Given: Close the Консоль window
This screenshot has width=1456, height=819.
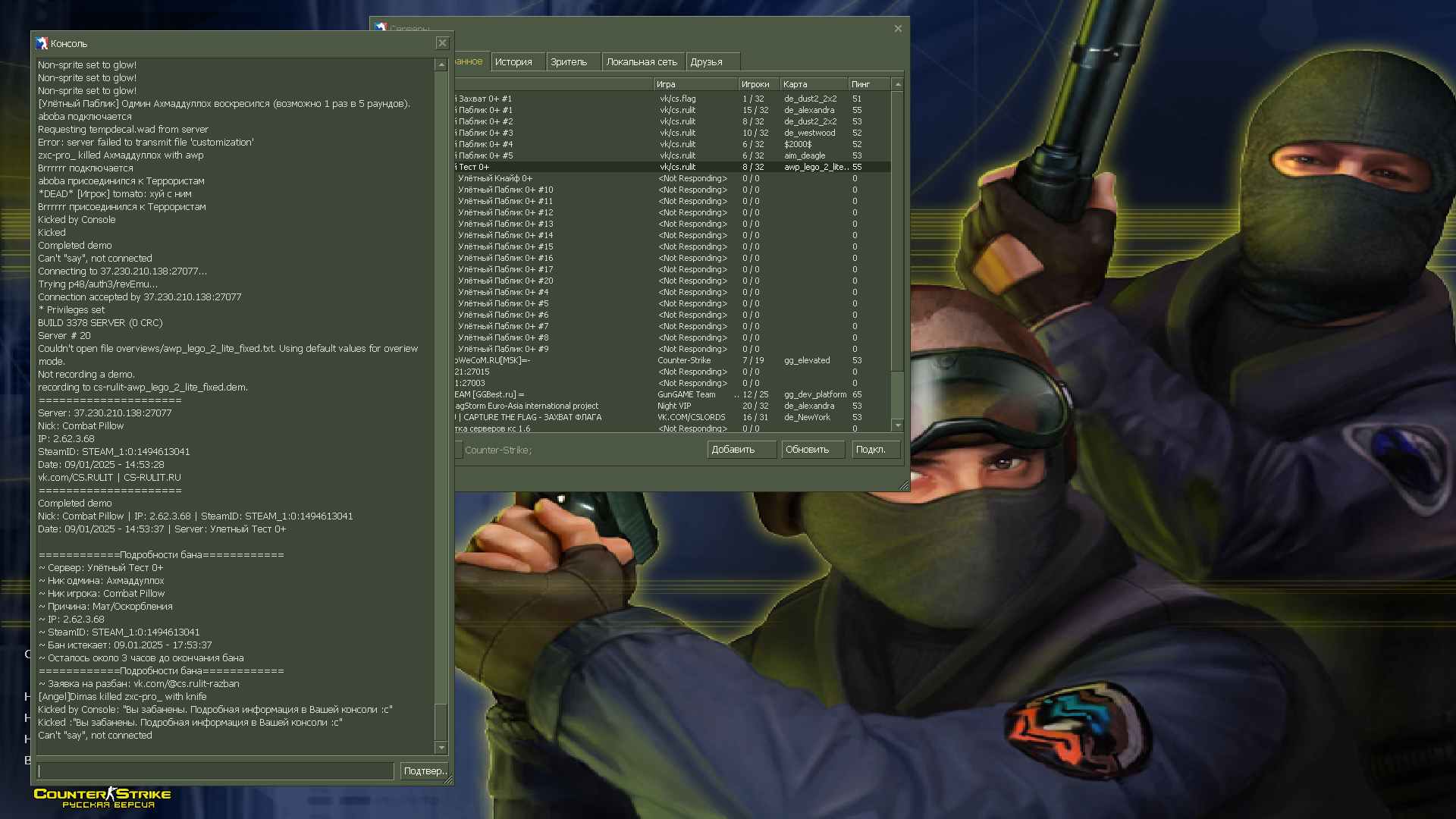Looking at the screenshot, I should coord(442,43).
